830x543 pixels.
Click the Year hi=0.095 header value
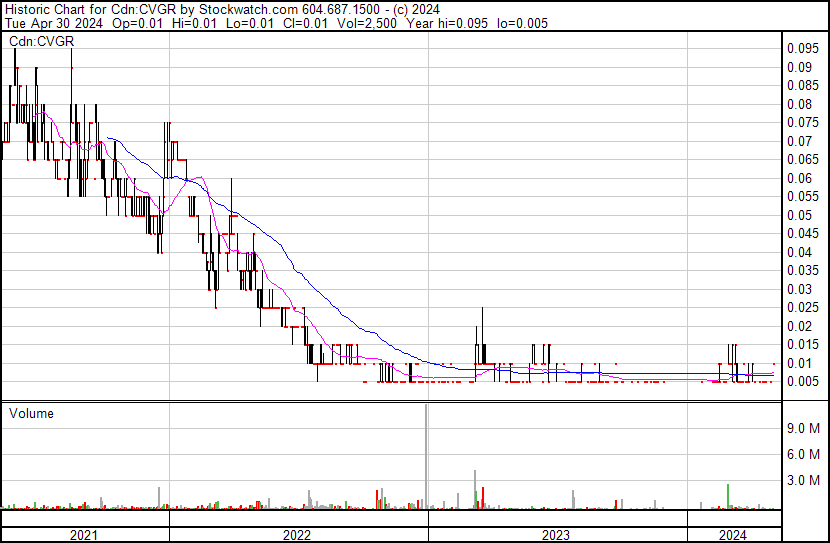click(447, 23)
